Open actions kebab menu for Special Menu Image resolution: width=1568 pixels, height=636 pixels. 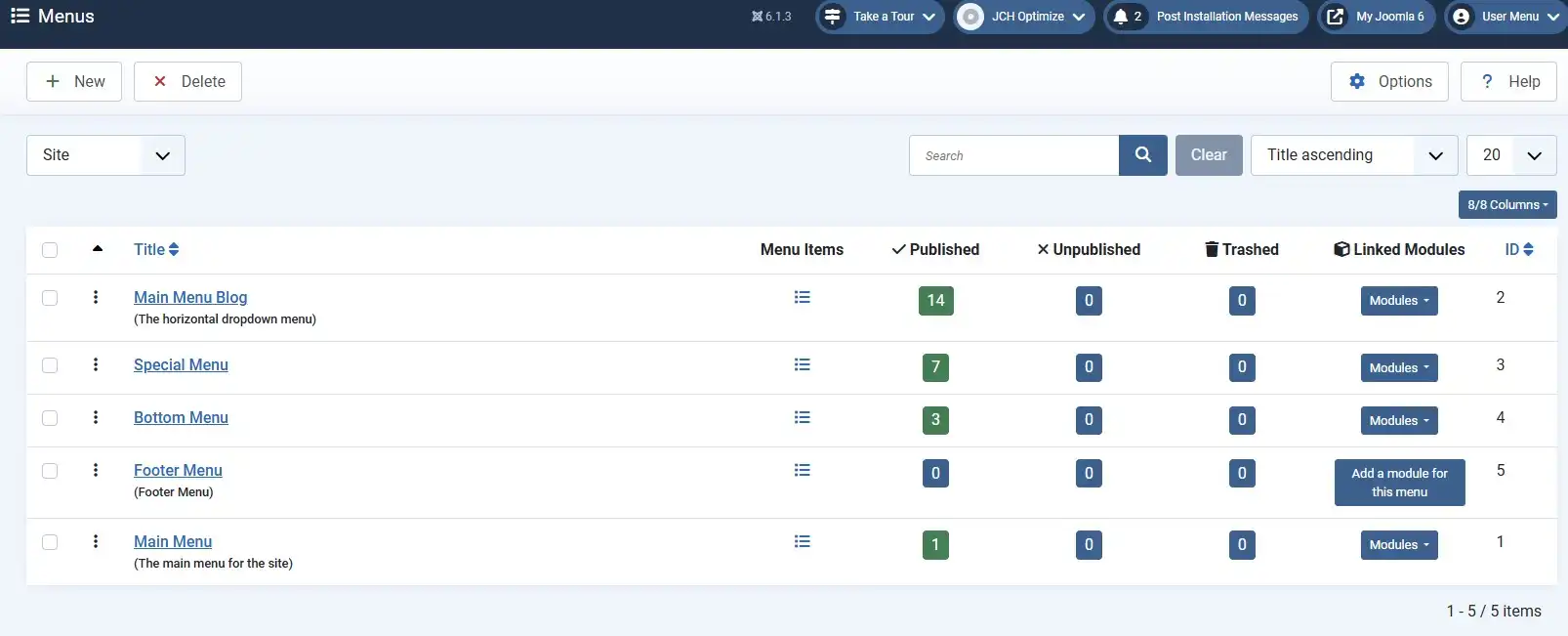(x=96, y=364)
